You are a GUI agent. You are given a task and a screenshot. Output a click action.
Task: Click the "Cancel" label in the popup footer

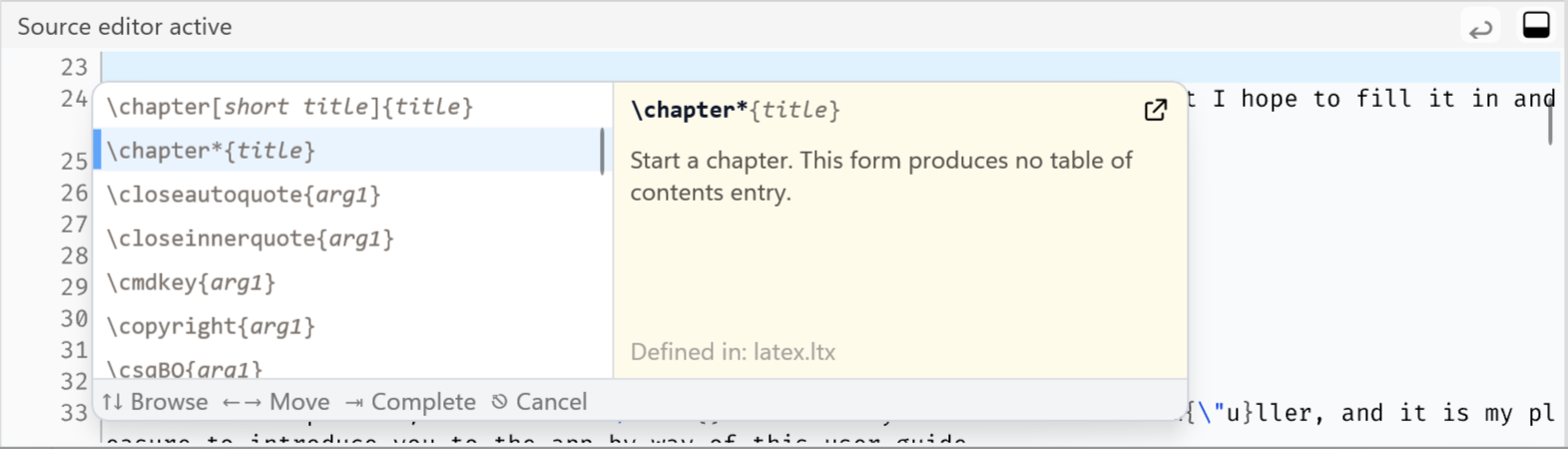(x=551, y=402)
